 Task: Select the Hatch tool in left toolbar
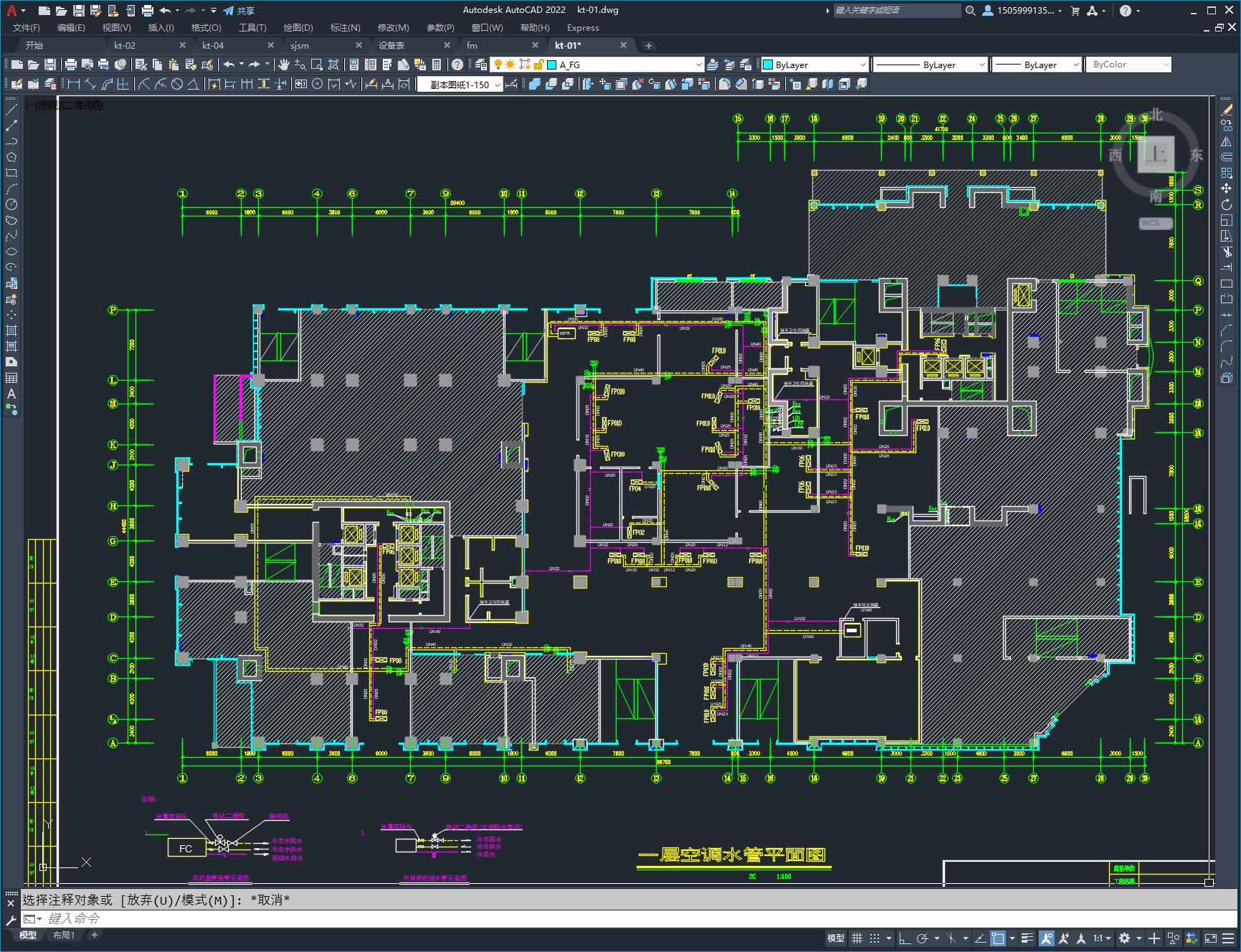[x=11, y=330]
